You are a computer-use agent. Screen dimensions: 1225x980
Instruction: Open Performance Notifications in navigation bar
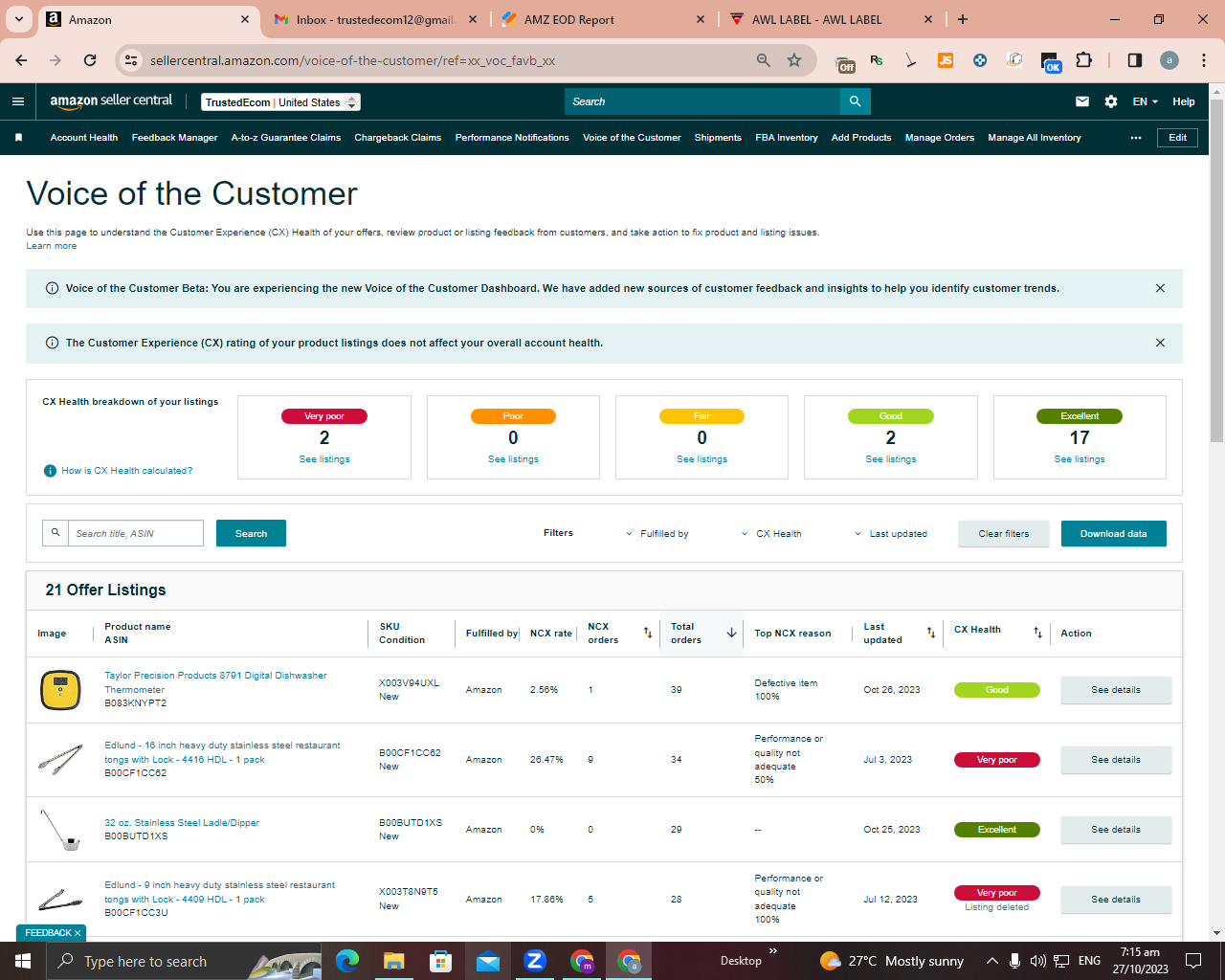(512, 138)
